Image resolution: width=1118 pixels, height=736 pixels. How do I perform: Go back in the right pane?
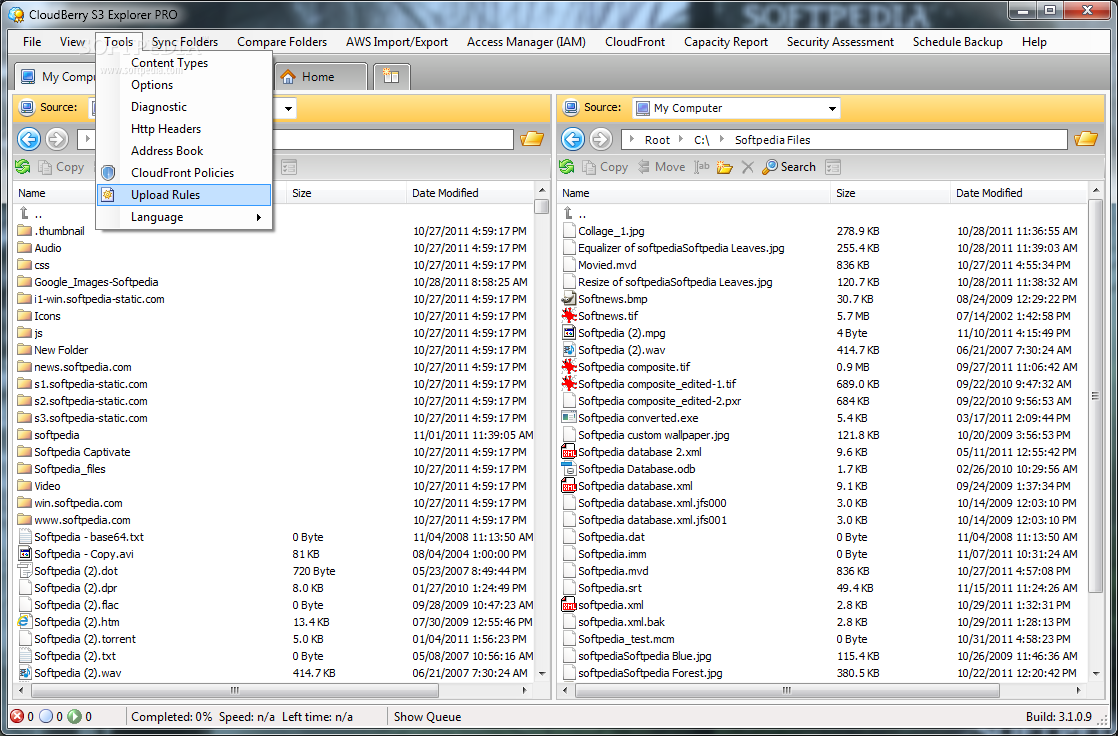pos(573,139)
